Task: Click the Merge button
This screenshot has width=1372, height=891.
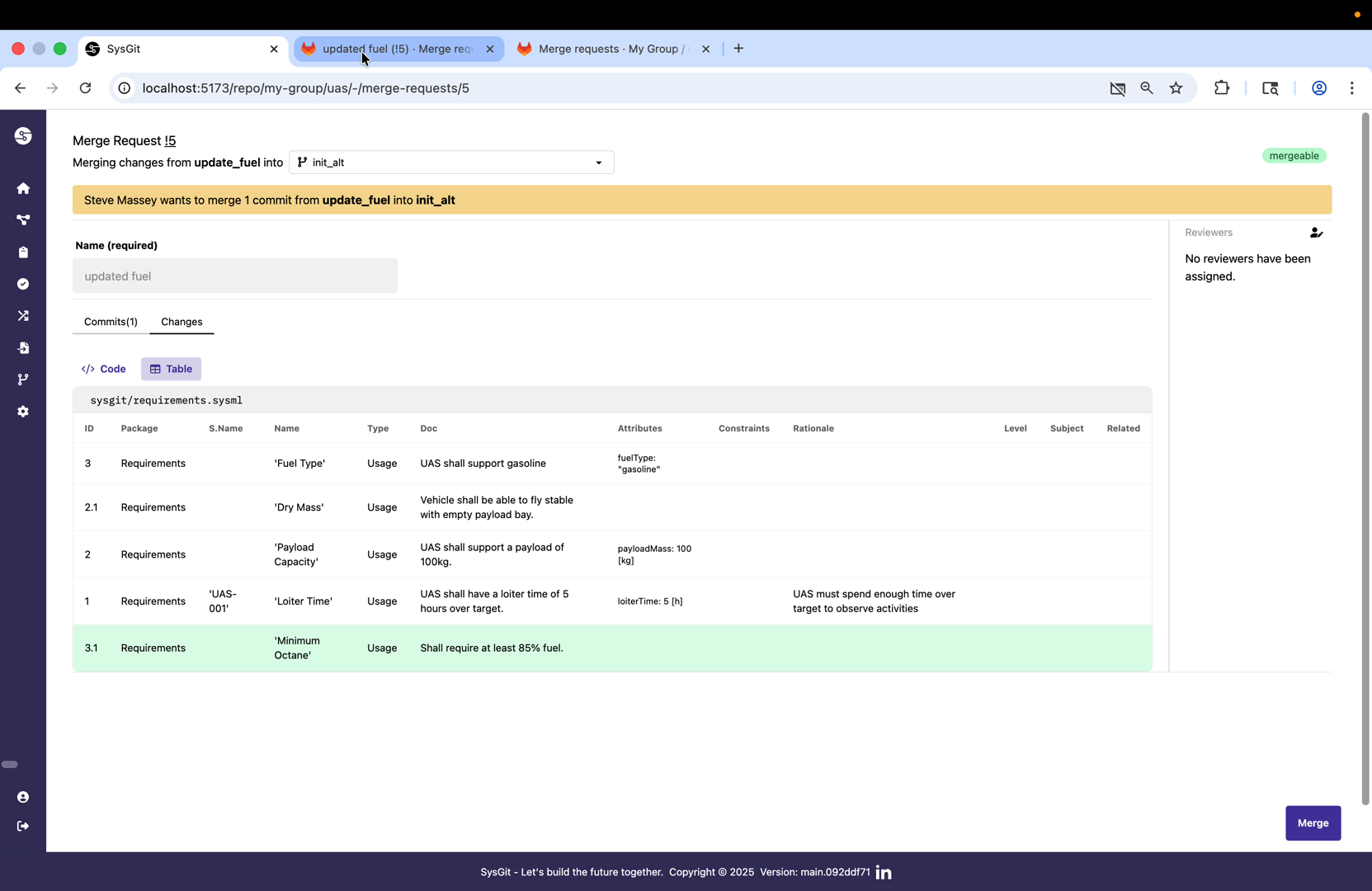Action: click(1313, 823)
